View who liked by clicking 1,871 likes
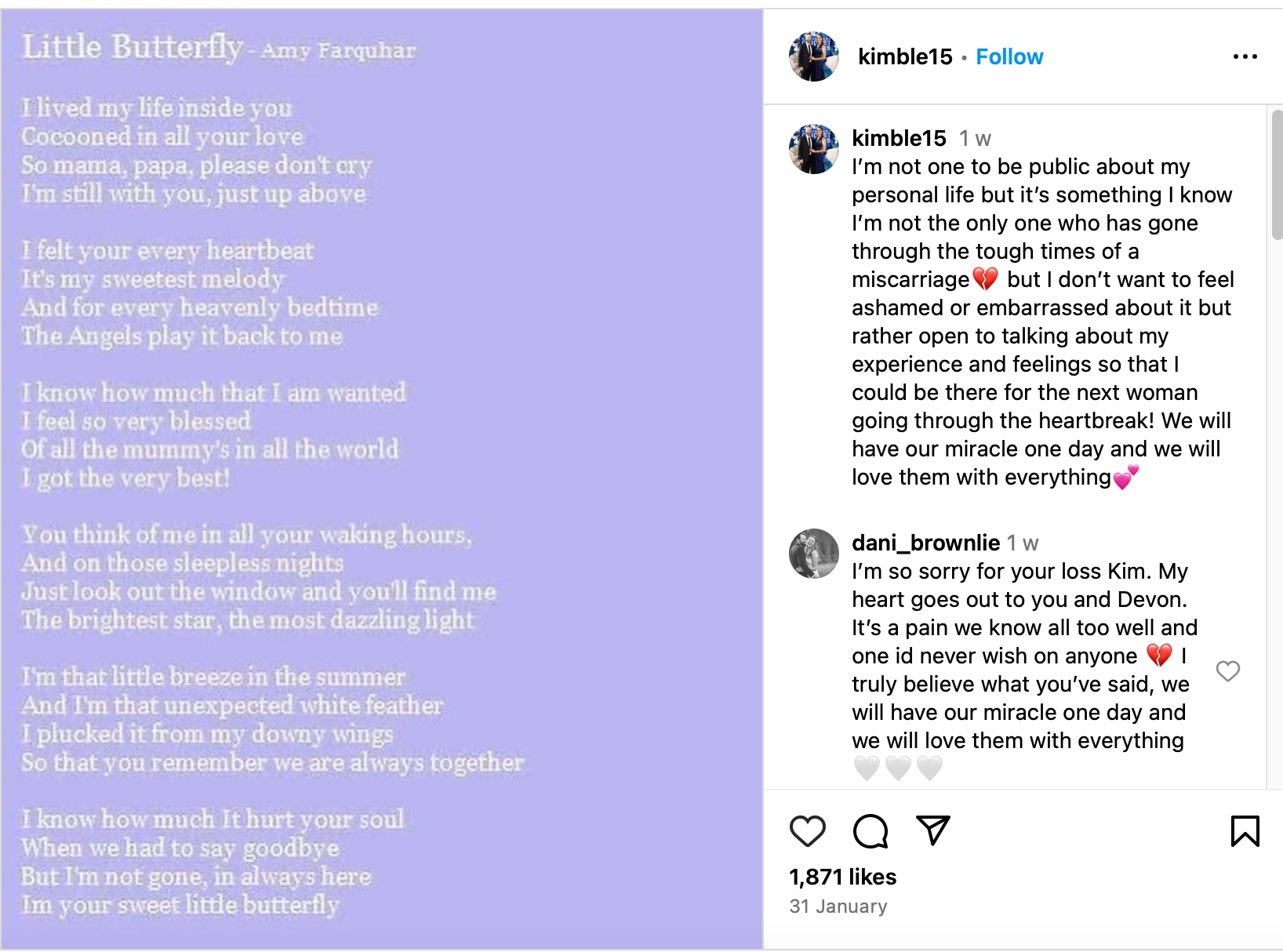 tap(842, 878)
